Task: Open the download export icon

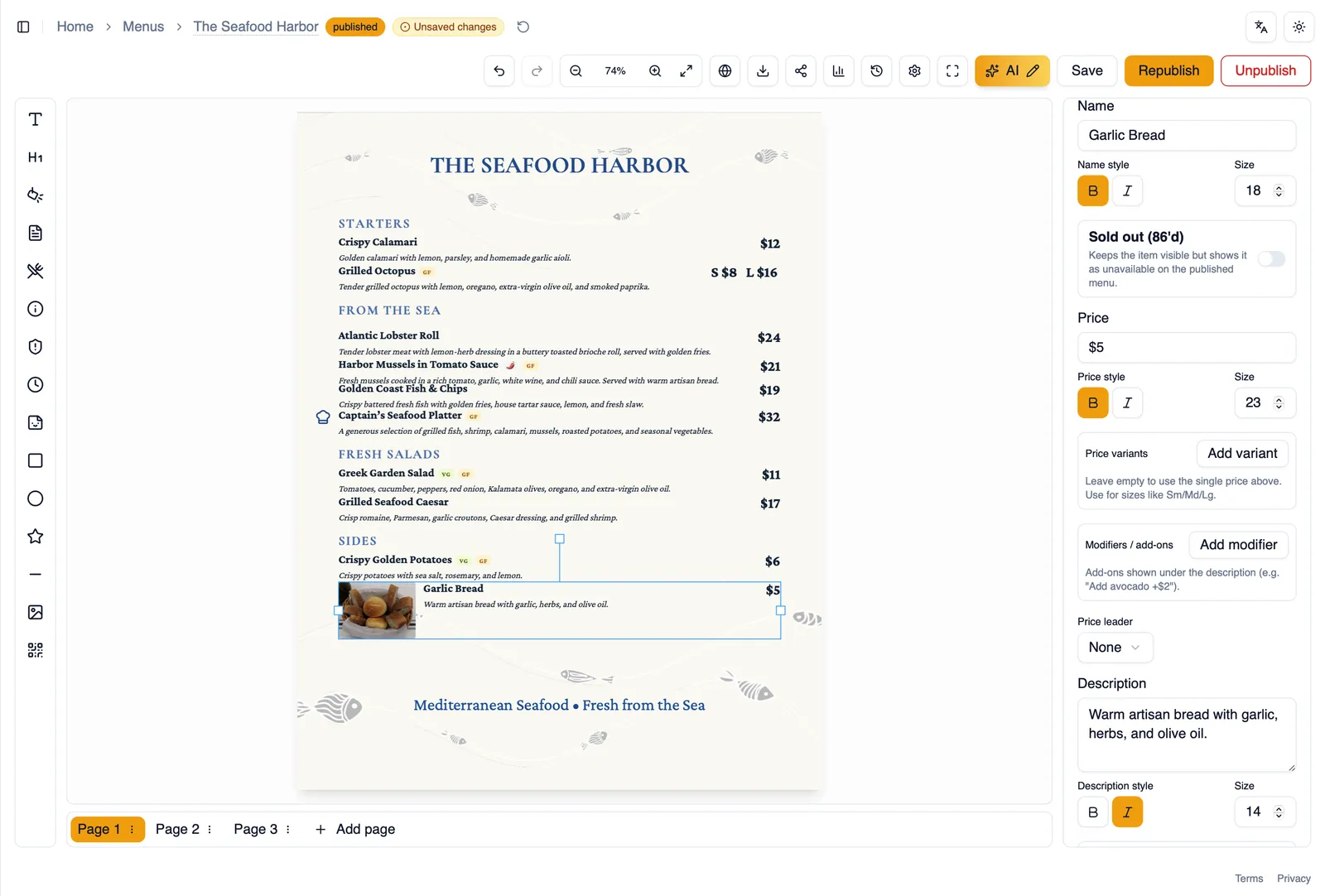Action: pyautogui.click(x=763, y=71)
